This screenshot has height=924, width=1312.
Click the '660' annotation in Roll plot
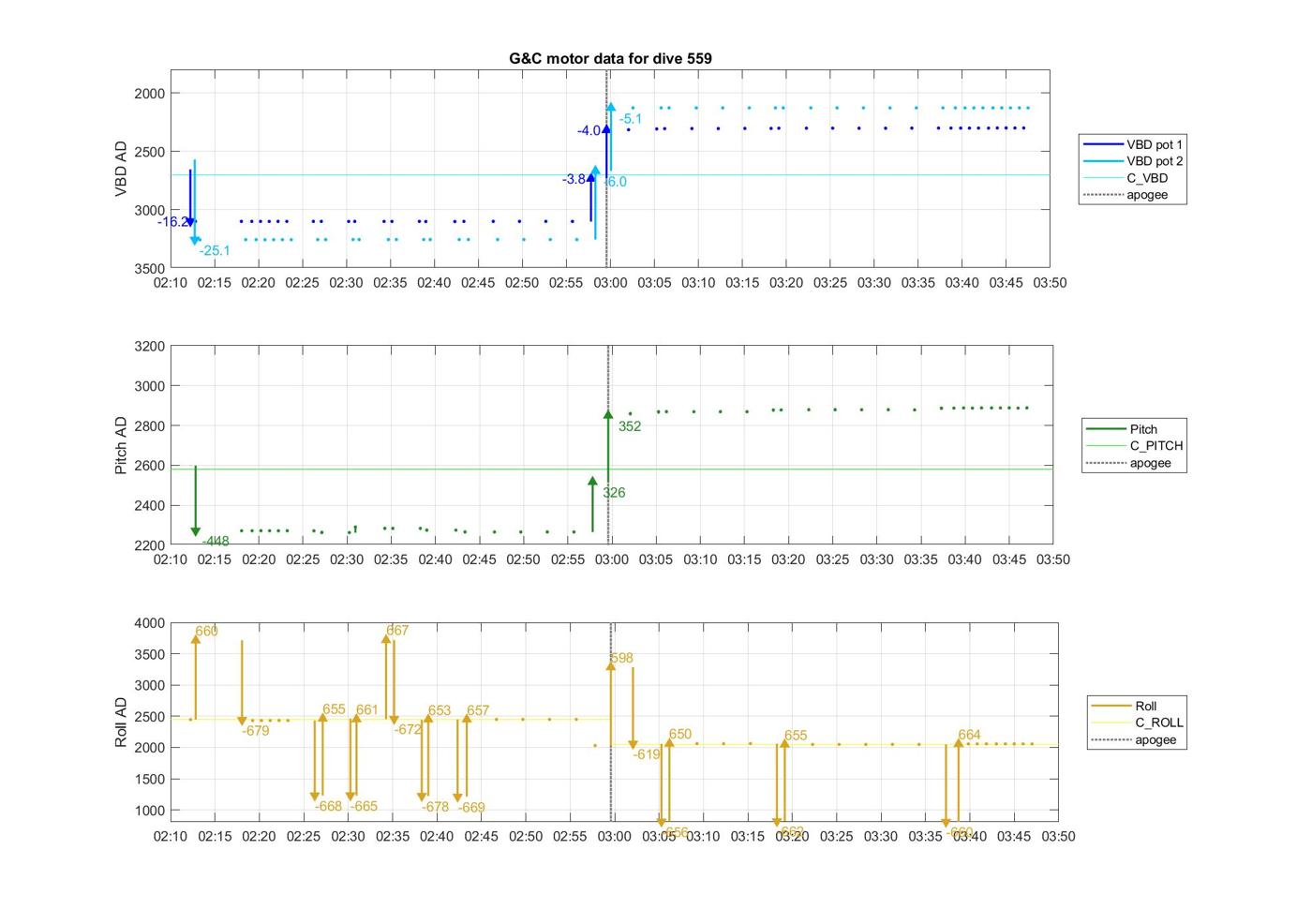[206, 632]
